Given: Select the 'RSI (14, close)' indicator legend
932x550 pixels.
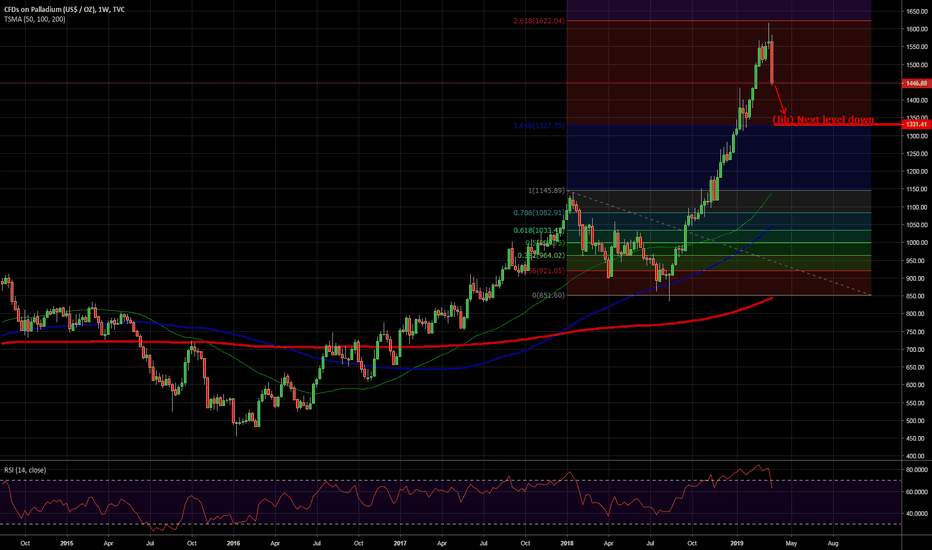Looking at the screenshot, I should (x=25, y=470).
